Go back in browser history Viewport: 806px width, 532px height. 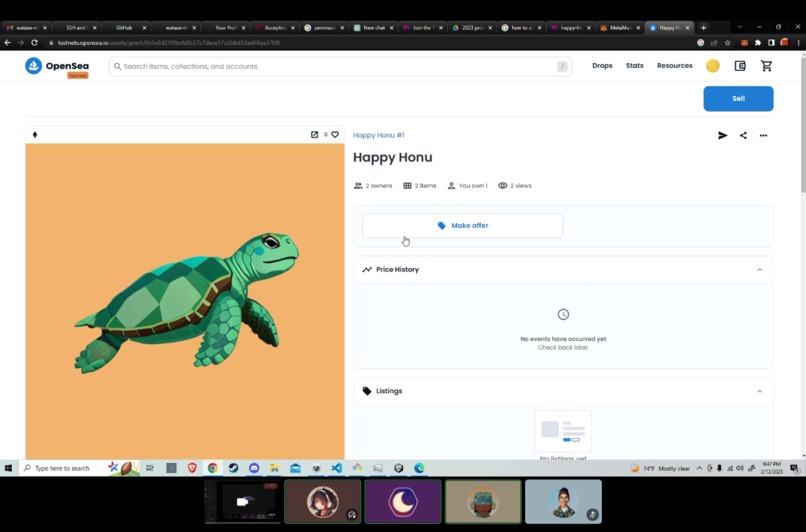7,43
